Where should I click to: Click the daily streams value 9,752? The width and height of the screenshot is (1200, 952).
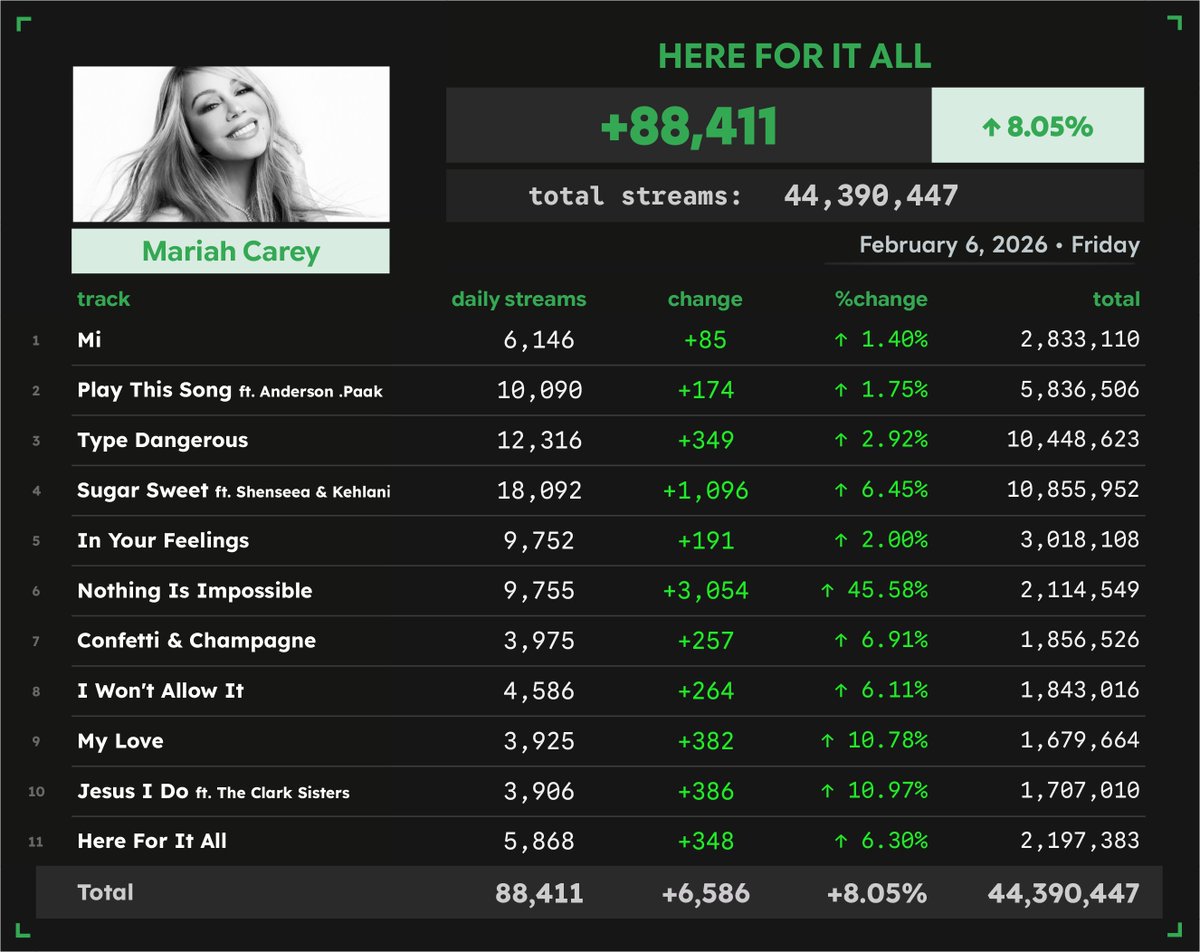pyautogui.click(x=540, y=540)
